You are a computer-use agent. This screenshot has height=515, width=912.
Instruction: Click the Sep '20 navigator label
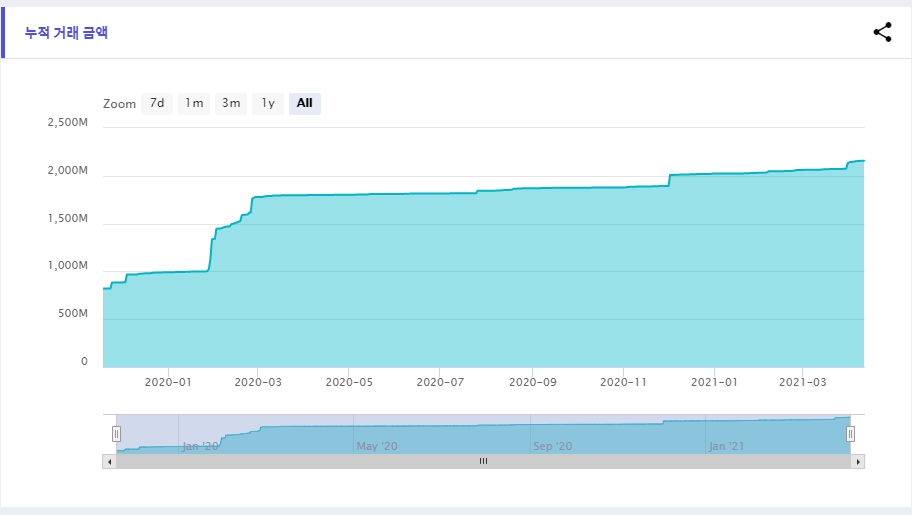tap(553, 446)
